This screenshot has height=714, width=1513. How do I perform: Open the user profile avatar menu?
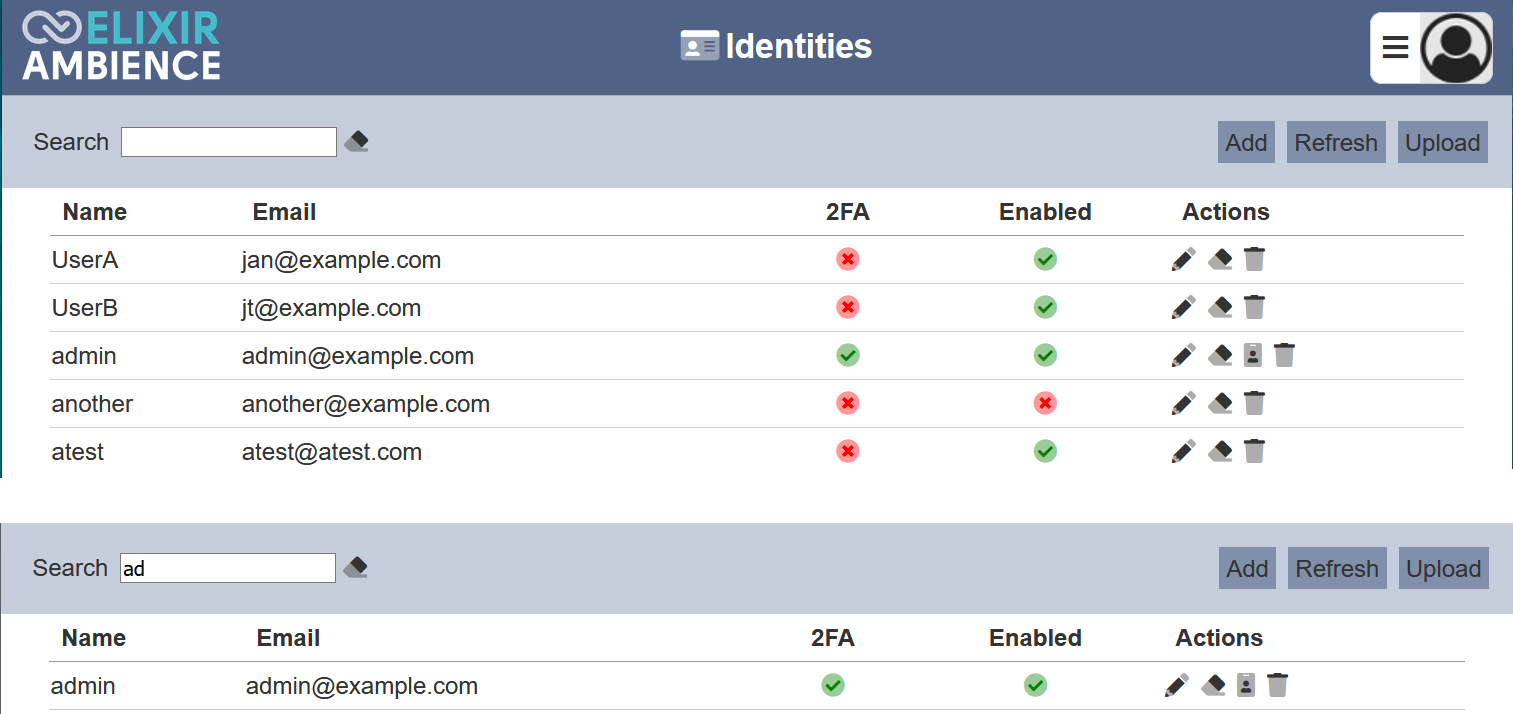(1456, 47)
